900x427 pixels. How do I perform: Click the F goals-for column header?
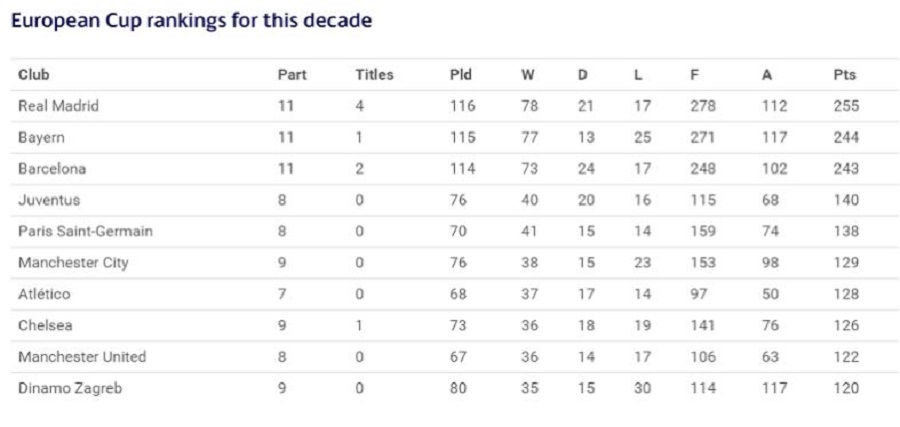click(694, 75)
